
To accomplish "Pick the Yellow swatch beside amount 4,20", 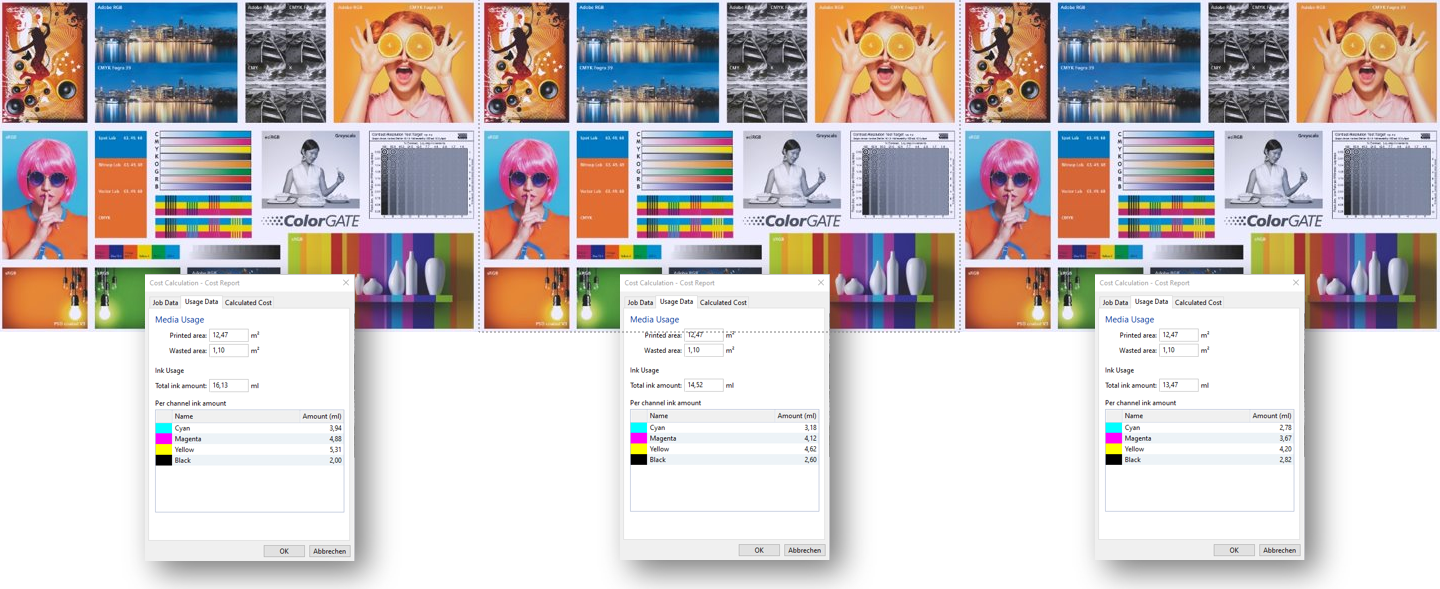I will click(1113, 449).
